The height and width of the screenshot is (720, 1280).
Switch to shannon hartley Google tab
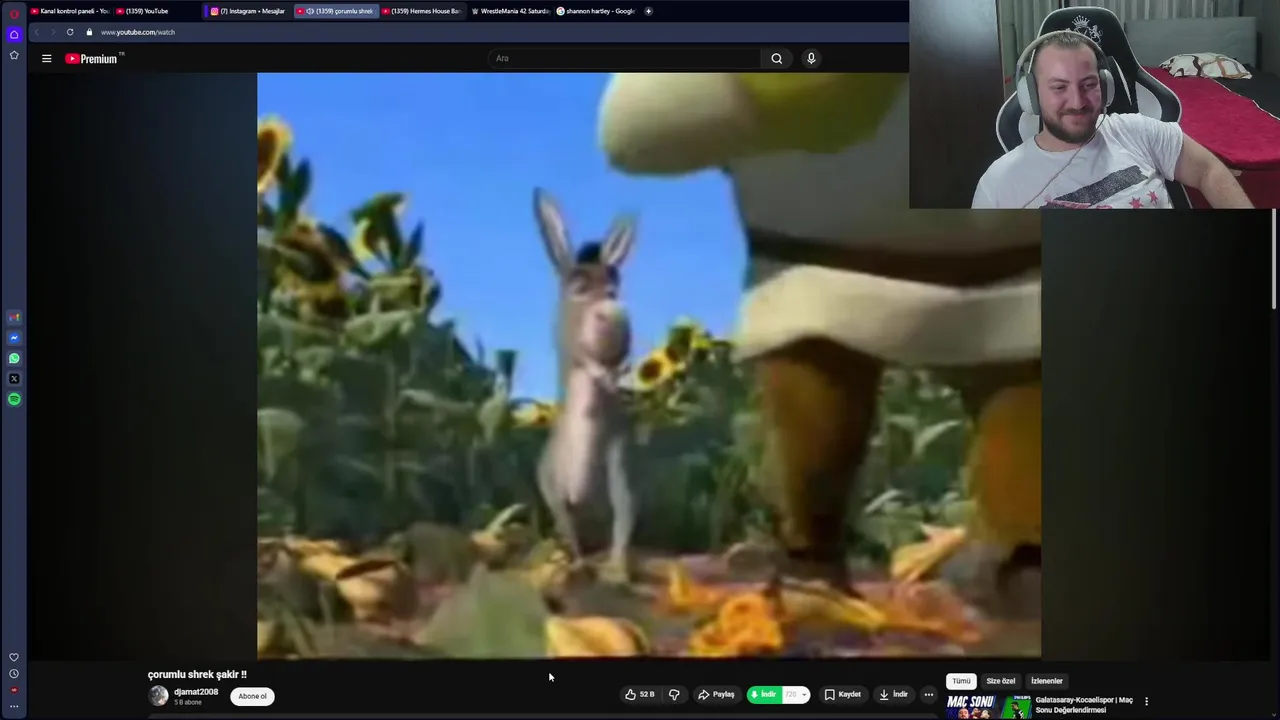tap(596, 11)
